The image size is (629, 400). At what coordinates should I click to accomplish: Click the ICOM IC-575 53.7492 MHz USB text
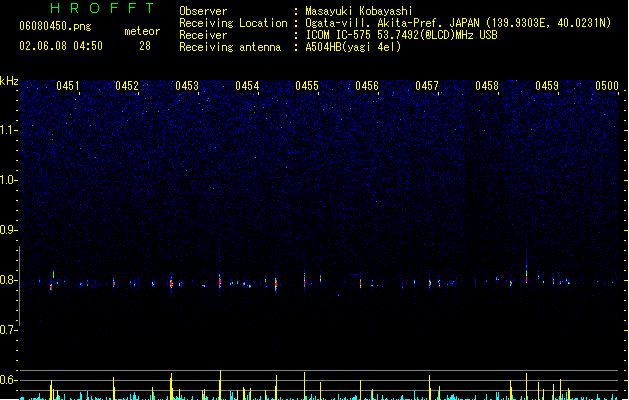(x=402, y=35)
